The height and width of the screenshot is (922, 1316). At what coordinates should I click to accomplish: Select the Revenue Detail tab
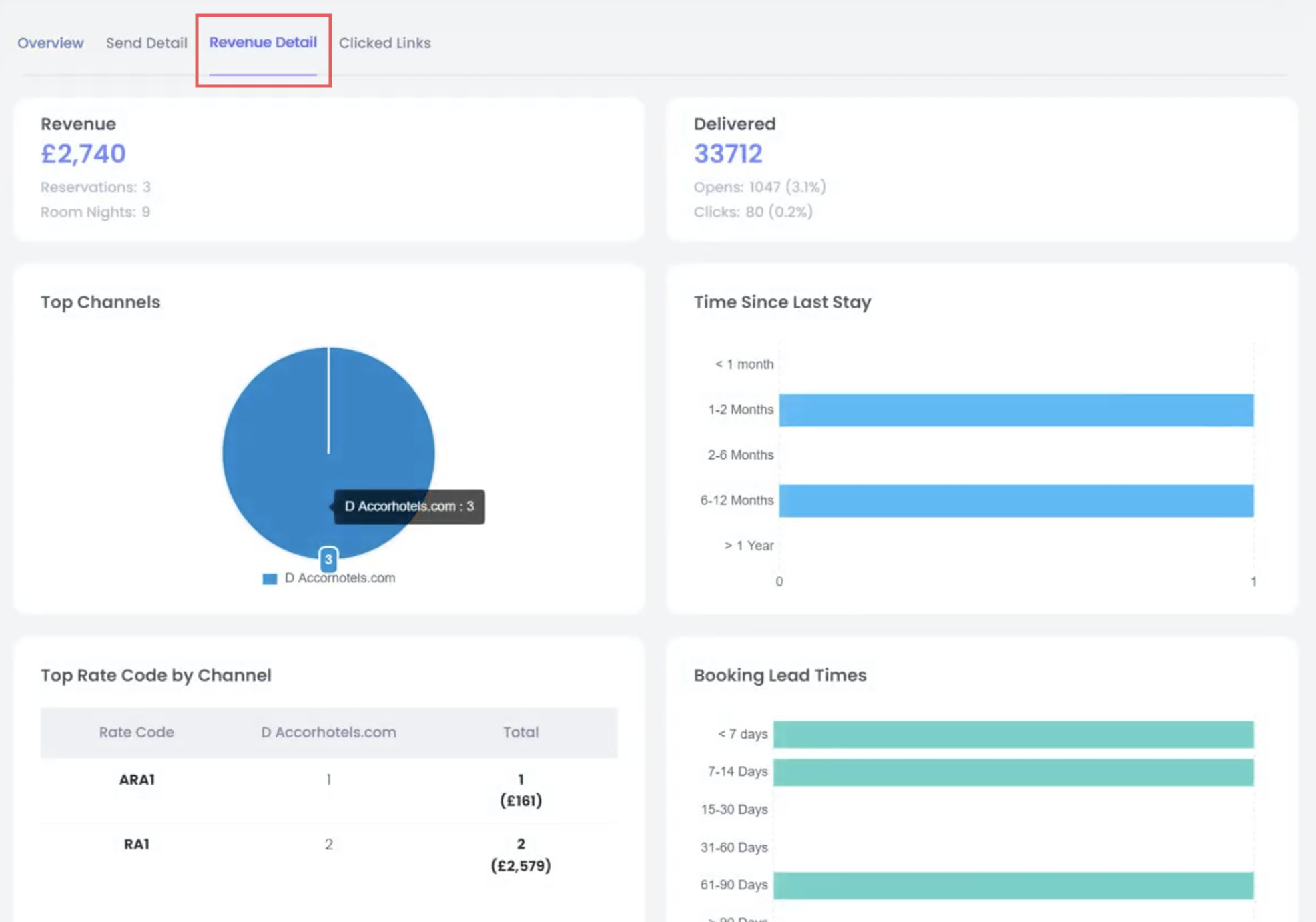pyautogui.click(x=263, y=43)
